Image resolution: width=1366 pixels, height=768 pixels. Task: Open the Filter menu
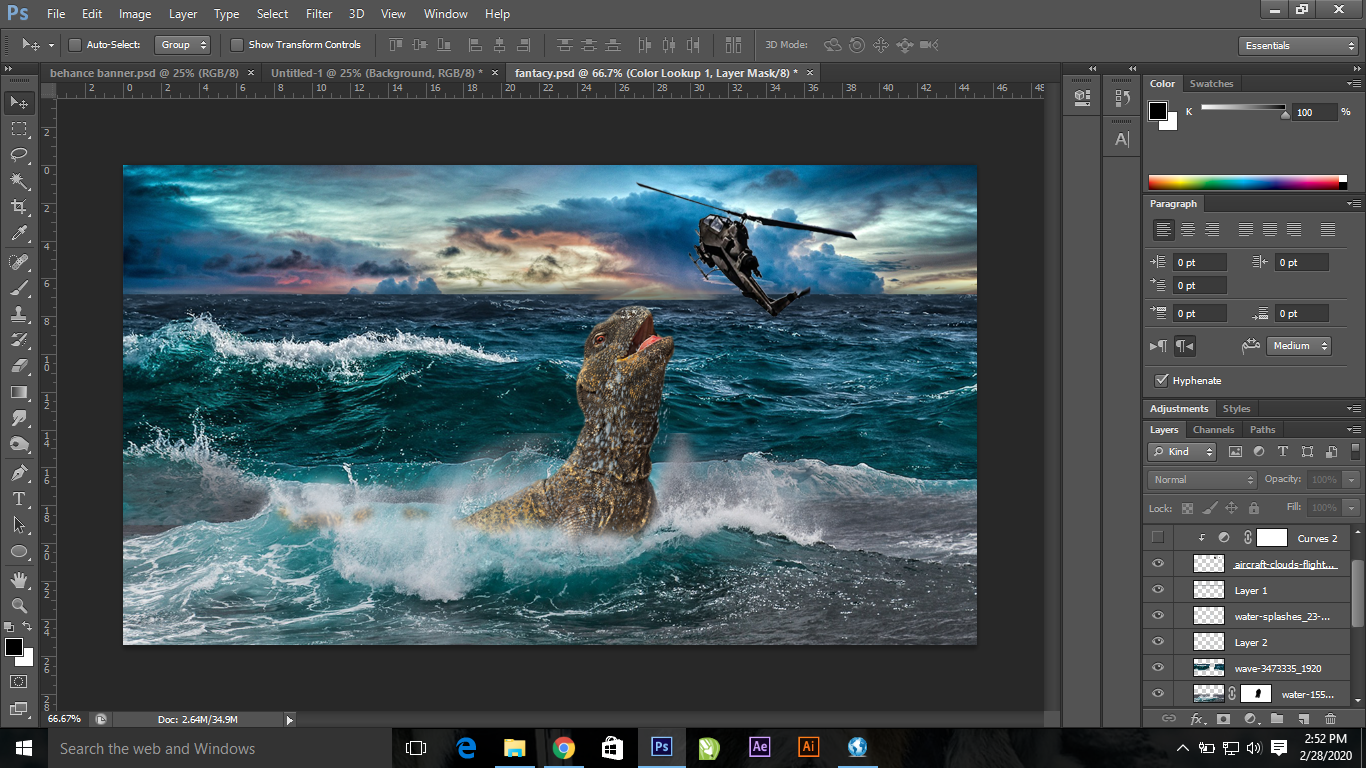[319, 14]
